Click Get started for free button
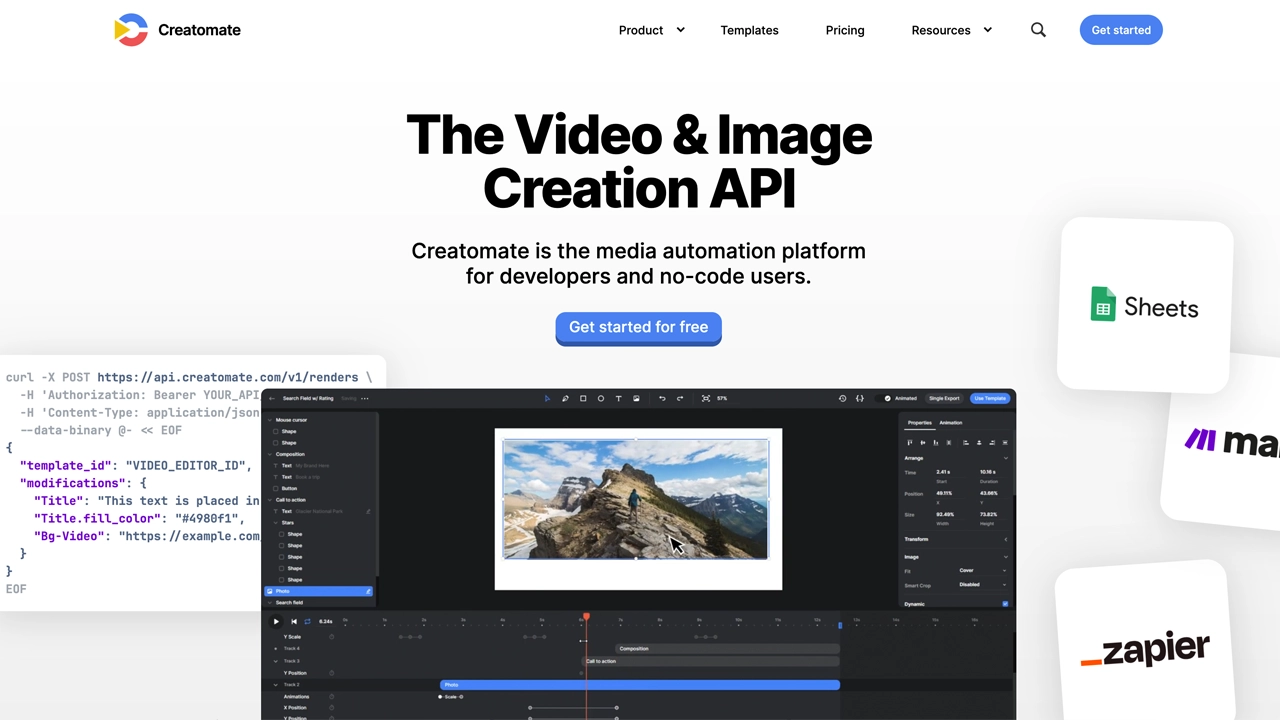Viewport: 1280px width, 720px height. [x=638, y=328]
